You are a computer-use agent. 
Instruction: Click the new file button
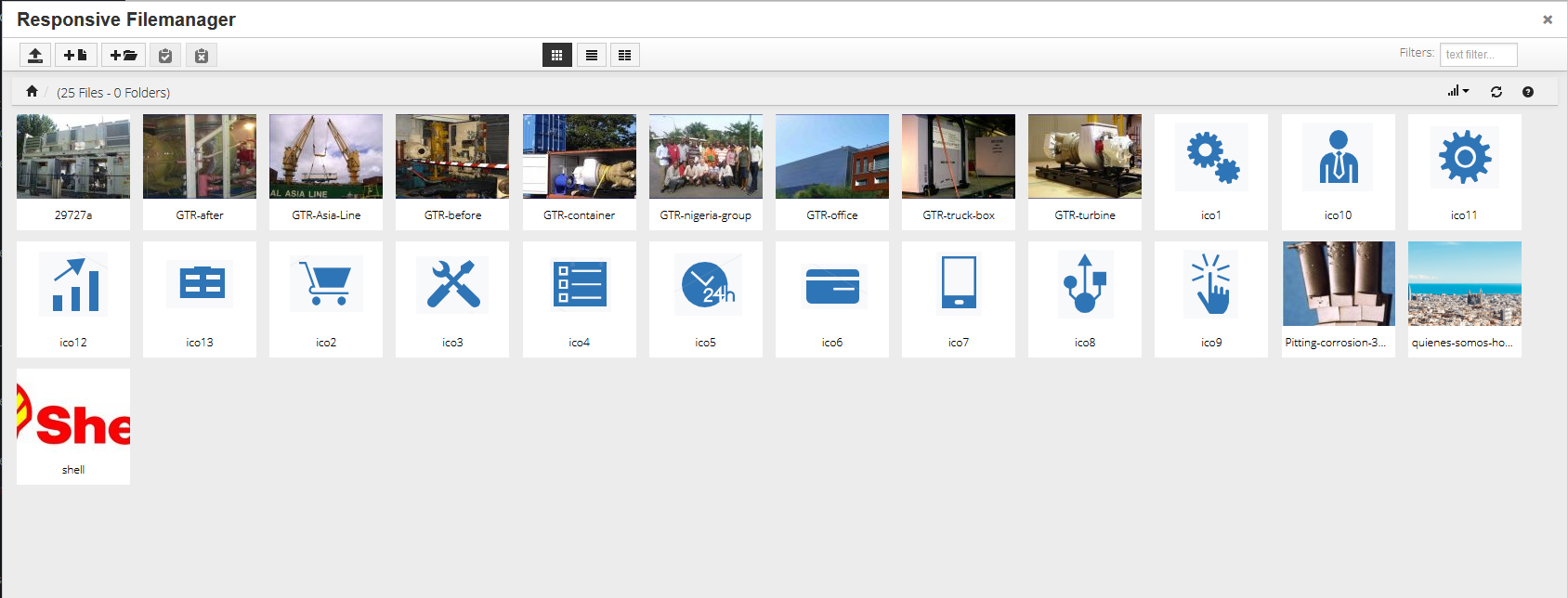click(75, 56)
